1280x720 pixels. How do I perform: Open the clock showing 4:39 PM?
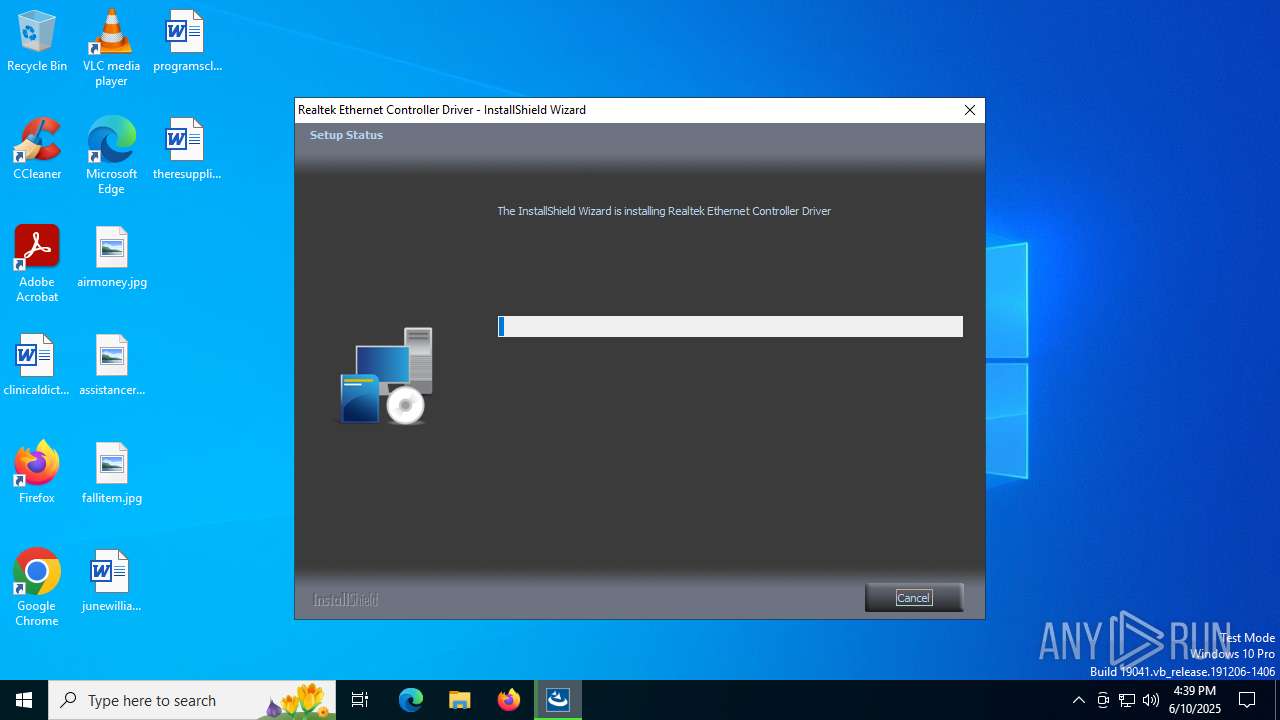pyautogui.click(x=1194, y=700)
